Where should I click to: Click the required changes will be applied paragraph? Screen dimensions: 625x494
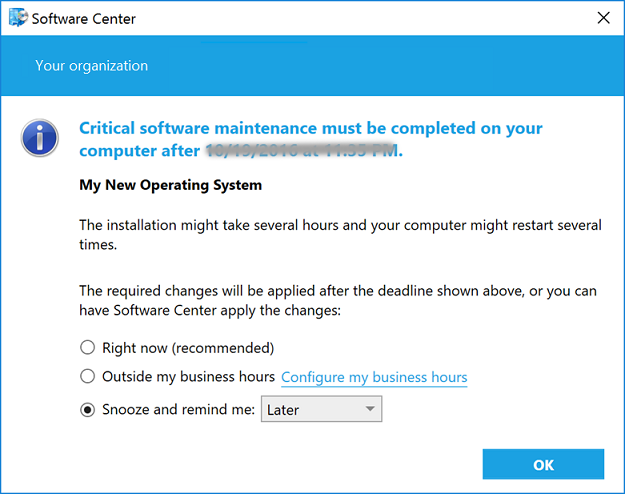[x=340, y=301]
